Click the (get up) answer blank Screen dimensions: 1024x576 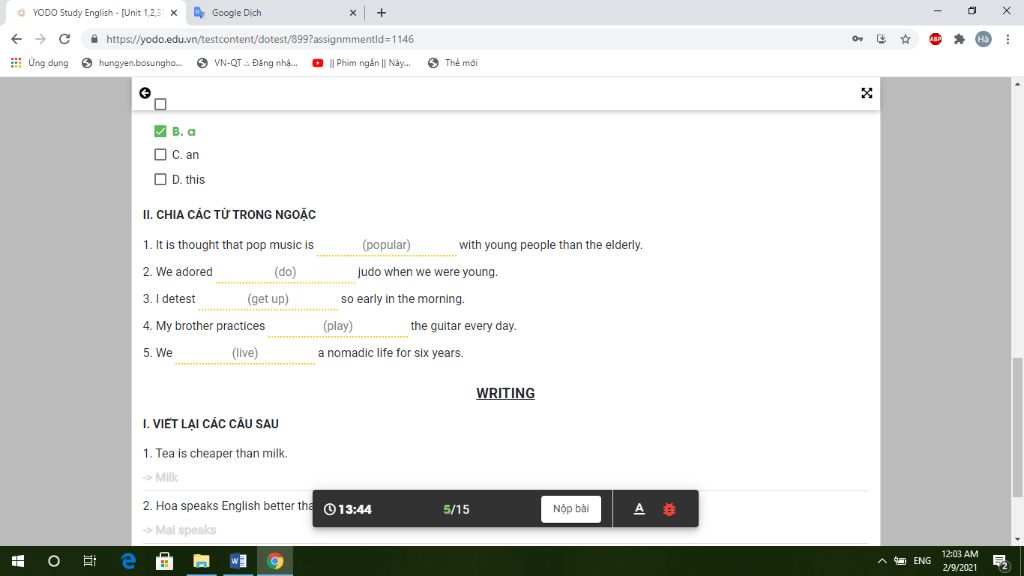click(x=268, y=299)
